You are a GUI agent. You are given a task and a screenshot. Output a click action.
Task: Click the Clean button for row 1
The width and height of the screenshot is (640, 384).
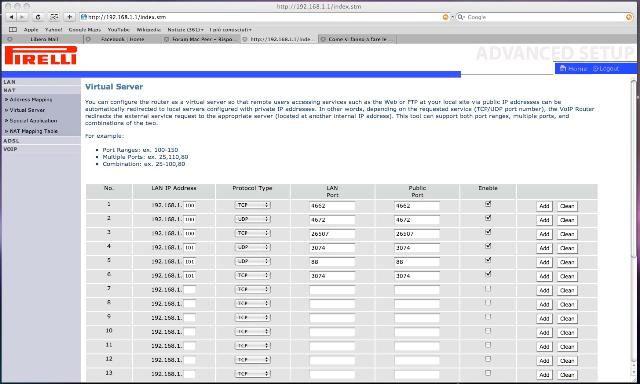[x=567, y=206]
